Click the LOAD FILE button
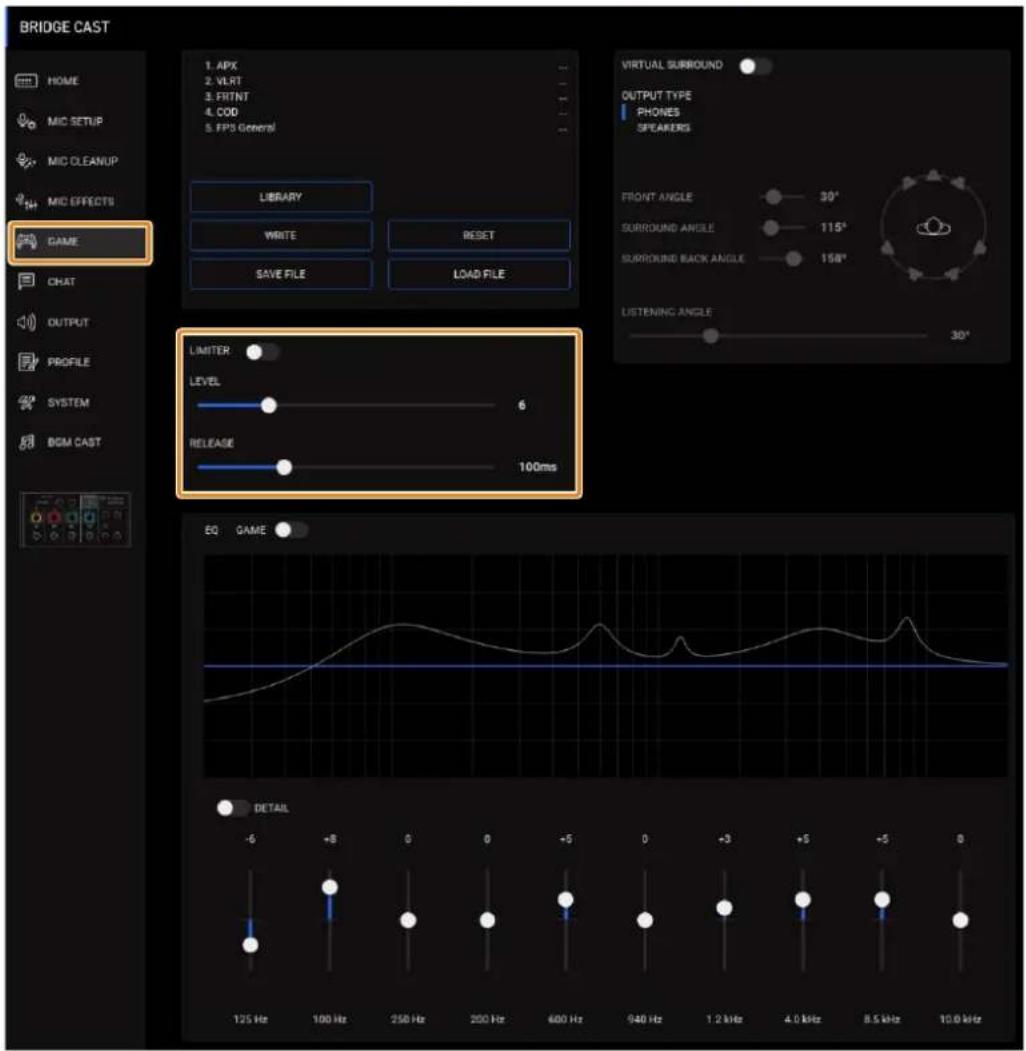This screenshot has height=1051, width=1026. coord(478,274)
